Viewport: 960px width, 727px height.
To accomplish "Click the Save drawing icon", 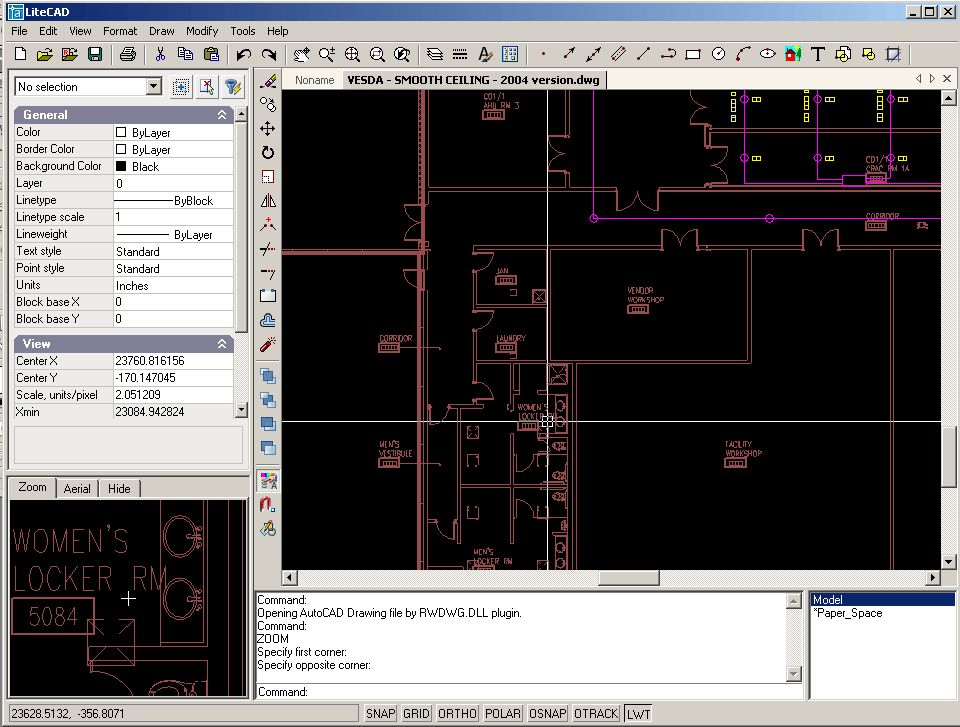I will coord(95,54).
